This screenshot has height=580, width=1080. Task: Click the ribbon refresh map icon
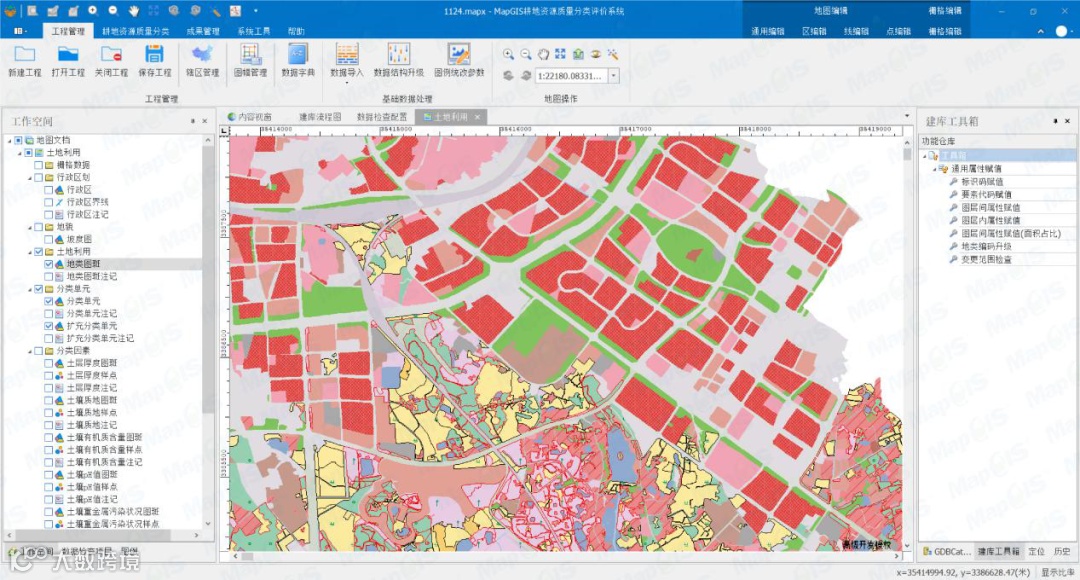pos(578,54)
